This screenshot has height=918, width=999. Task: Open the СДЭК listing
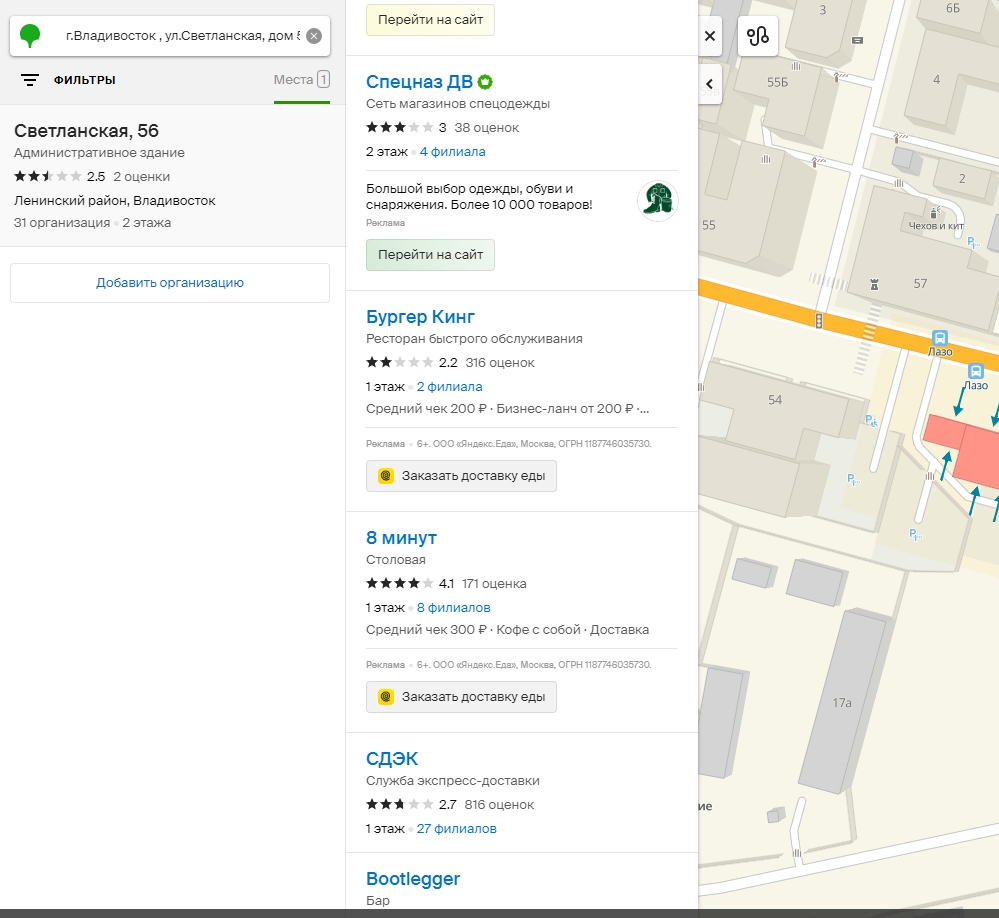[x=392, y=759]
